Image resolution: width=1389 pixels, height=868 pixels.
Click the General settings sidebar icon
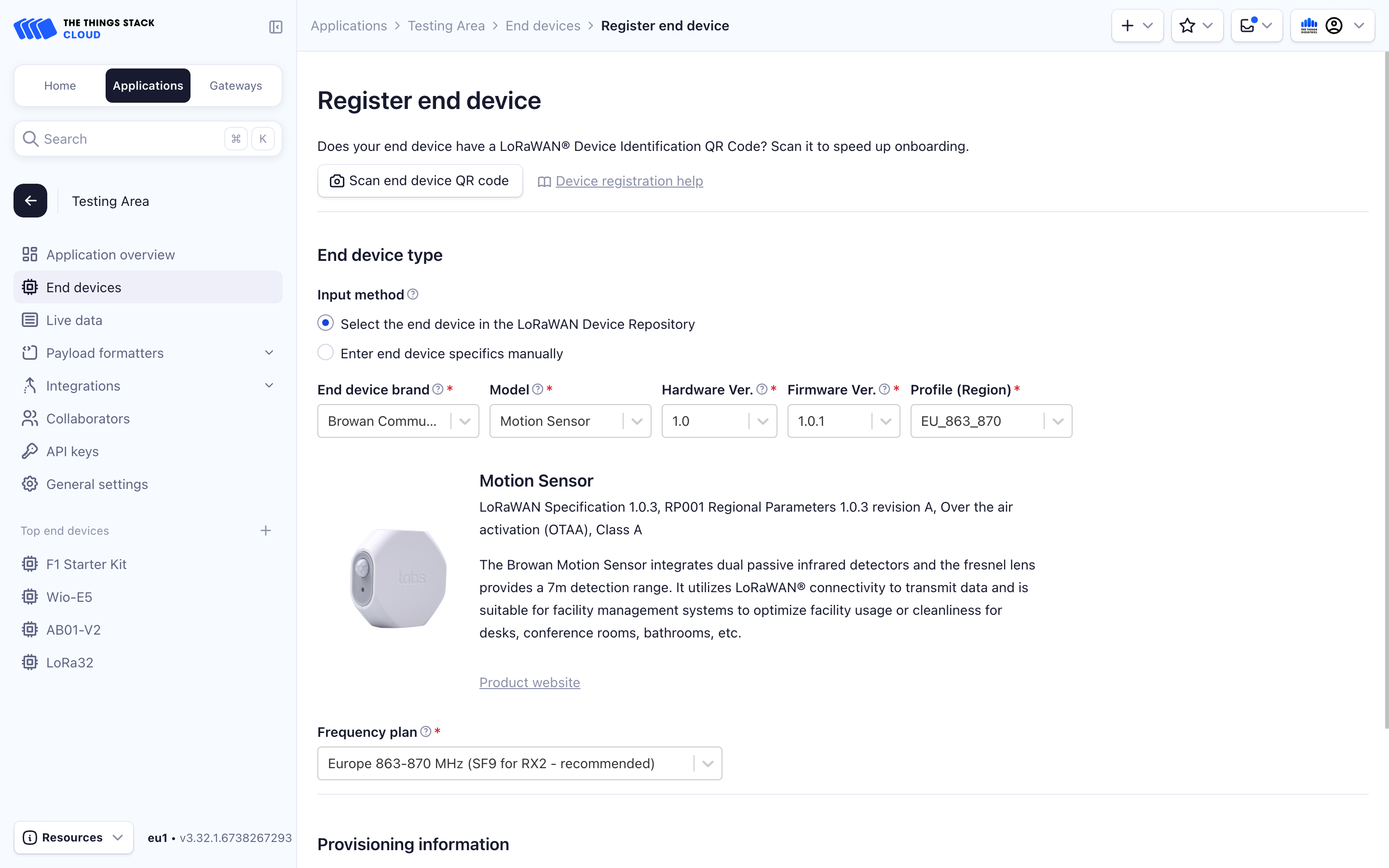[x=30, y=484]
